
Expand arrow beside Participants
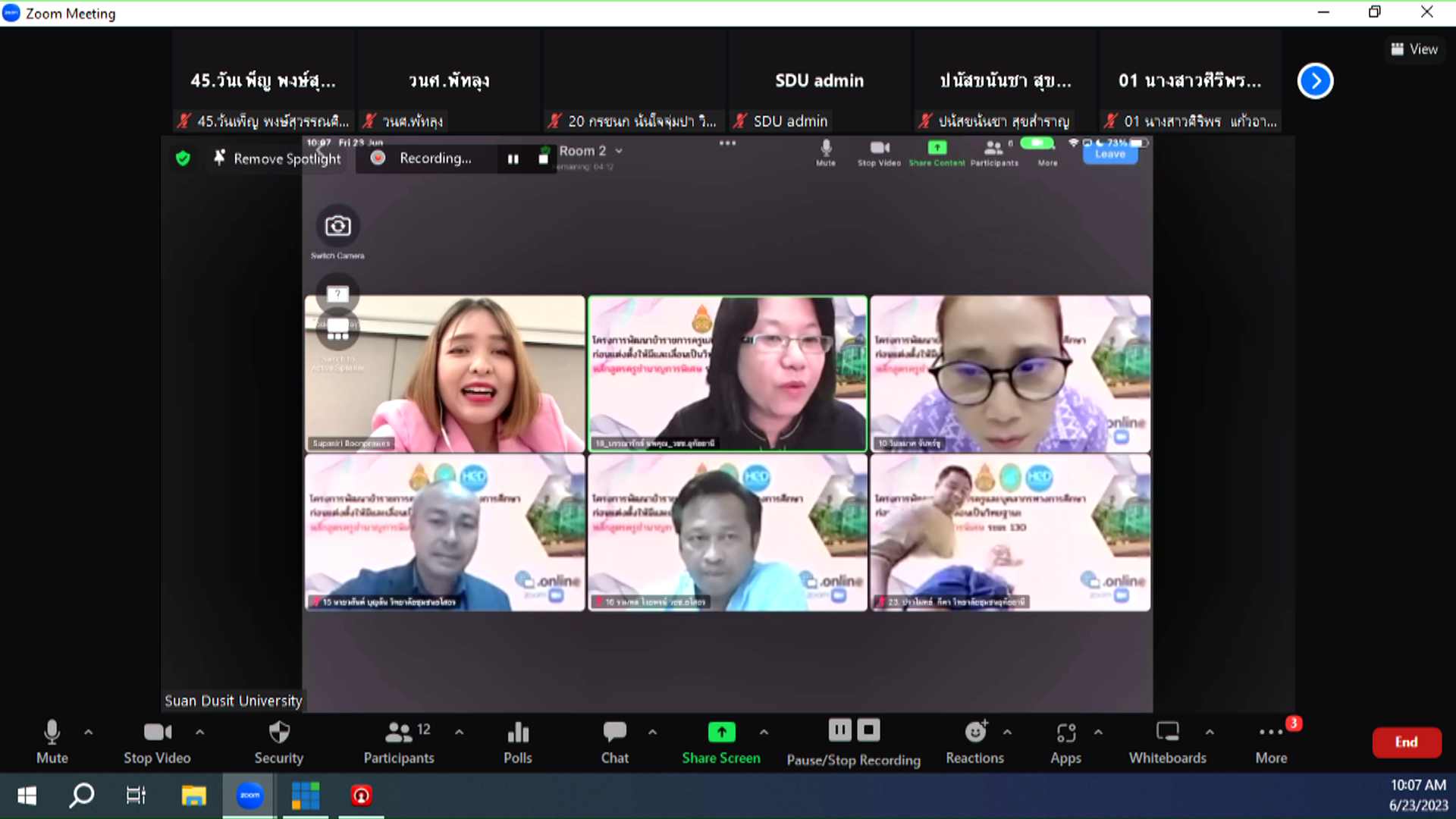[460, 732]
